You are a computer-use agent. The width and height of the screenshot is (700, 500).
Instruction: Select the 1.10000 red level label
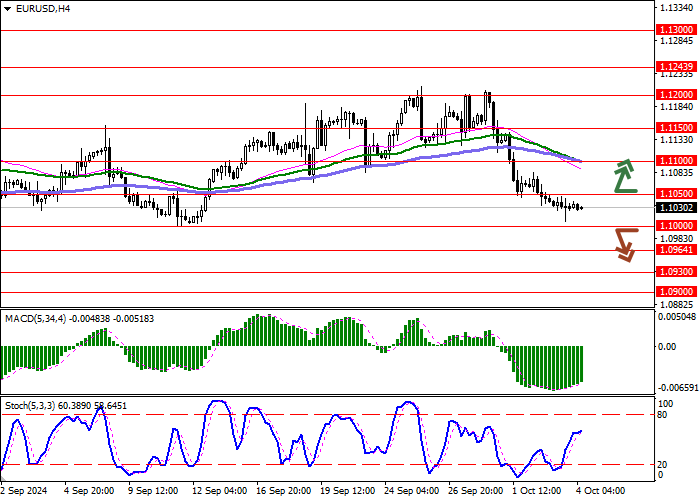(676, 226)
